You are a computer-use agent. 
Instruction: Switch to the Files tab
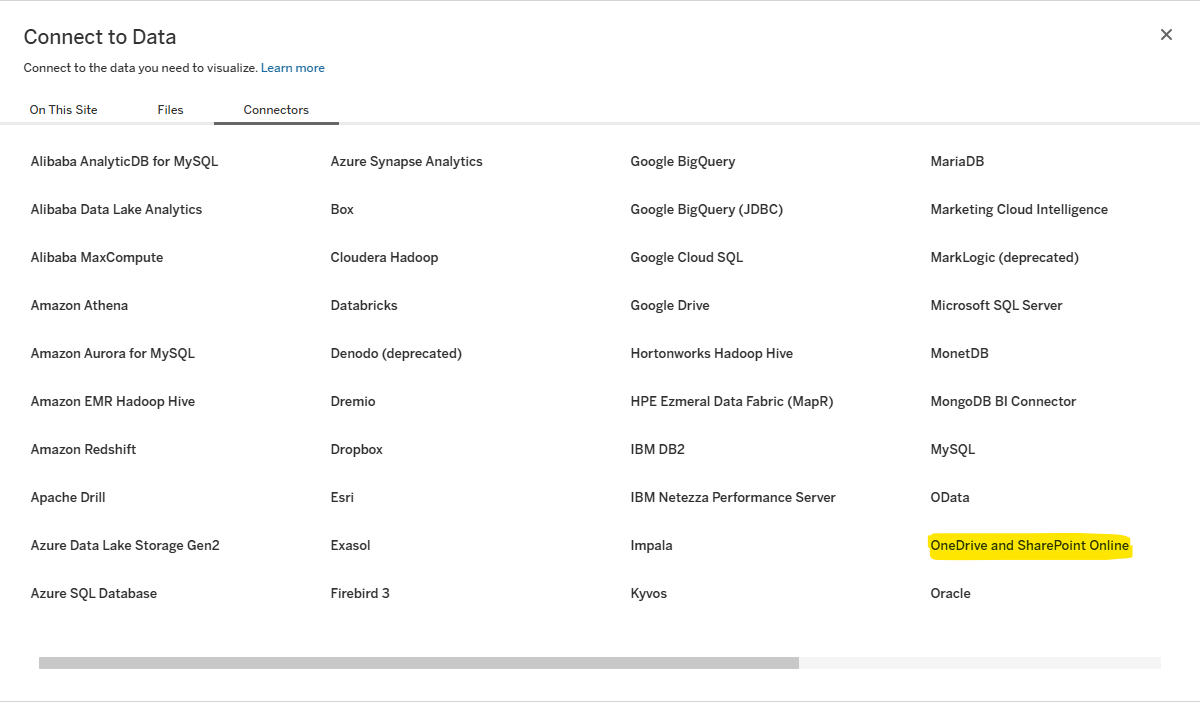pos(170,110)
